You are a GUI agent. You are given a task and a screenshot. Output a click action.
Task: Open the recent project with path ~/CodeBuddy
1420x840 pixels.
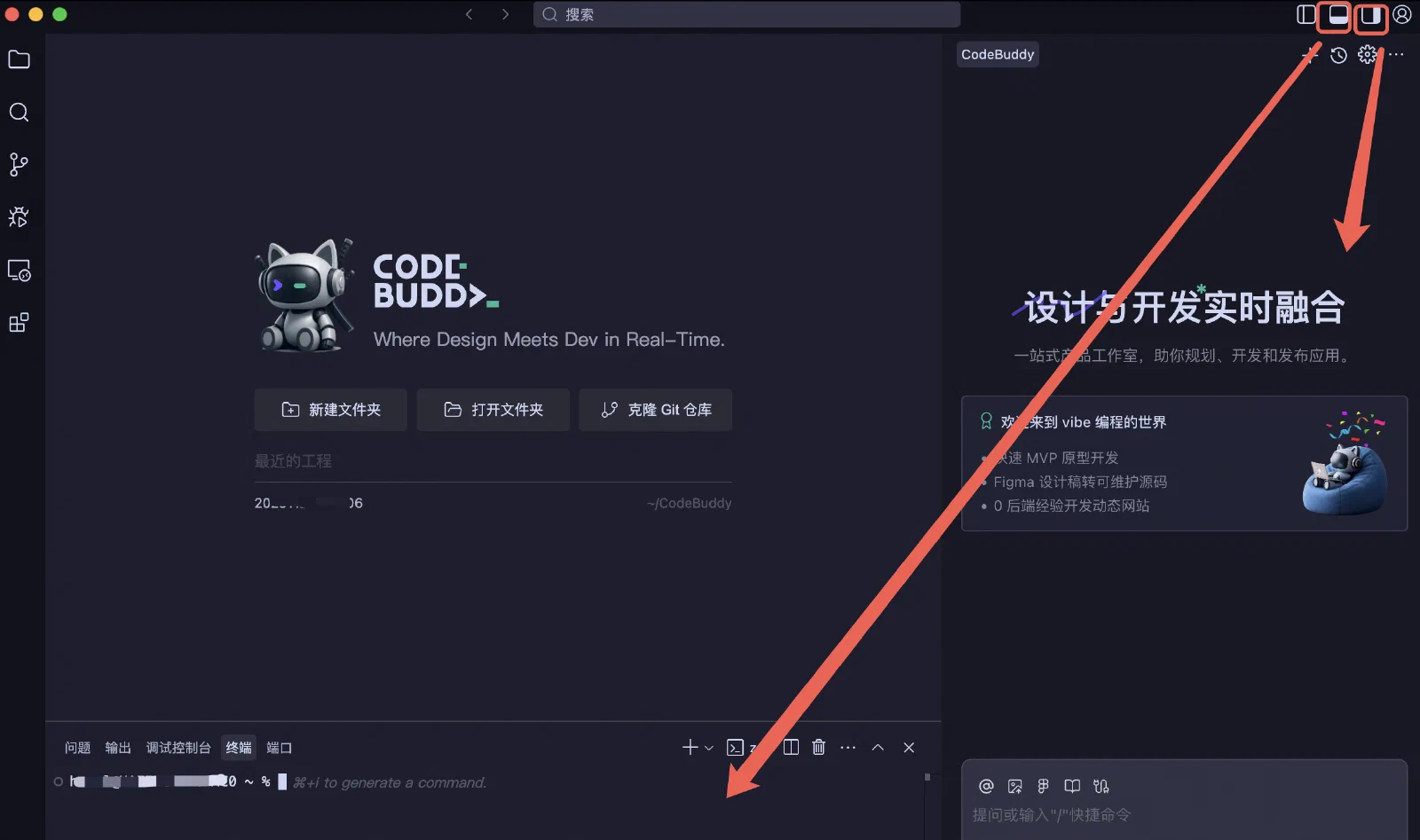(x=493, y=503)
